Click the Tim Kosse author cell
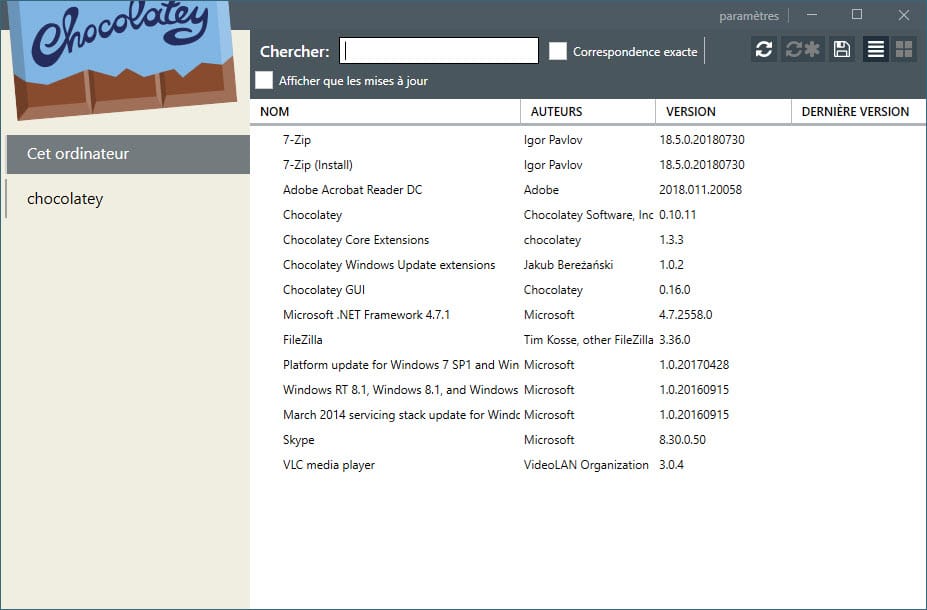This screenshot has height=610, width=927. (588, 340)
